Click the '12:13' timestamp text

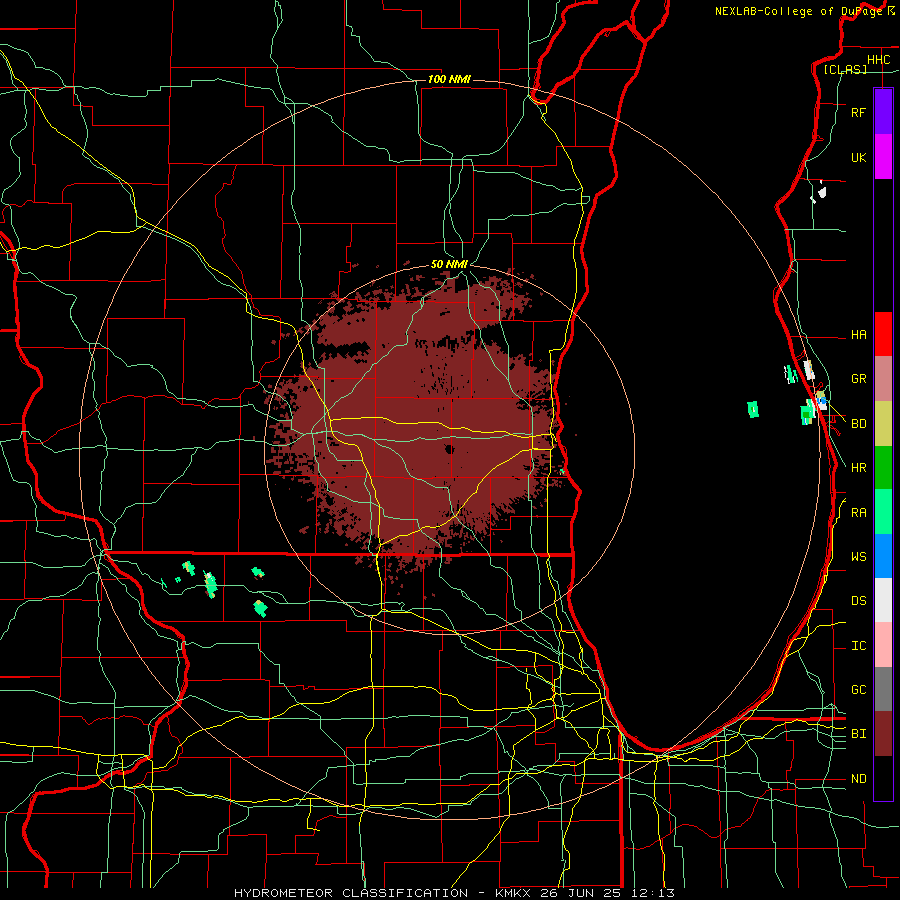[654, 893]
